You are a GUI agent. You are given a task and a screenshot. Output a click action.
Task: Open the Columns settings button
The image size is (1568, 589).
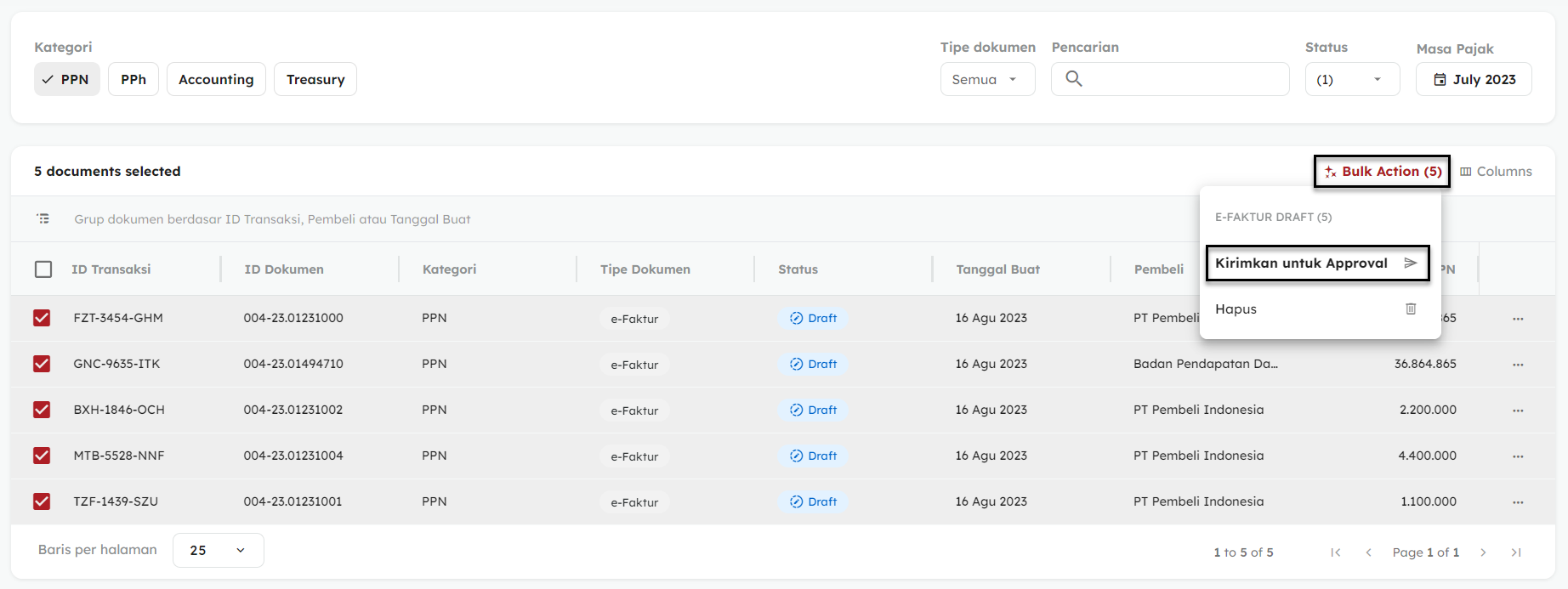(x=1496, y=172)
